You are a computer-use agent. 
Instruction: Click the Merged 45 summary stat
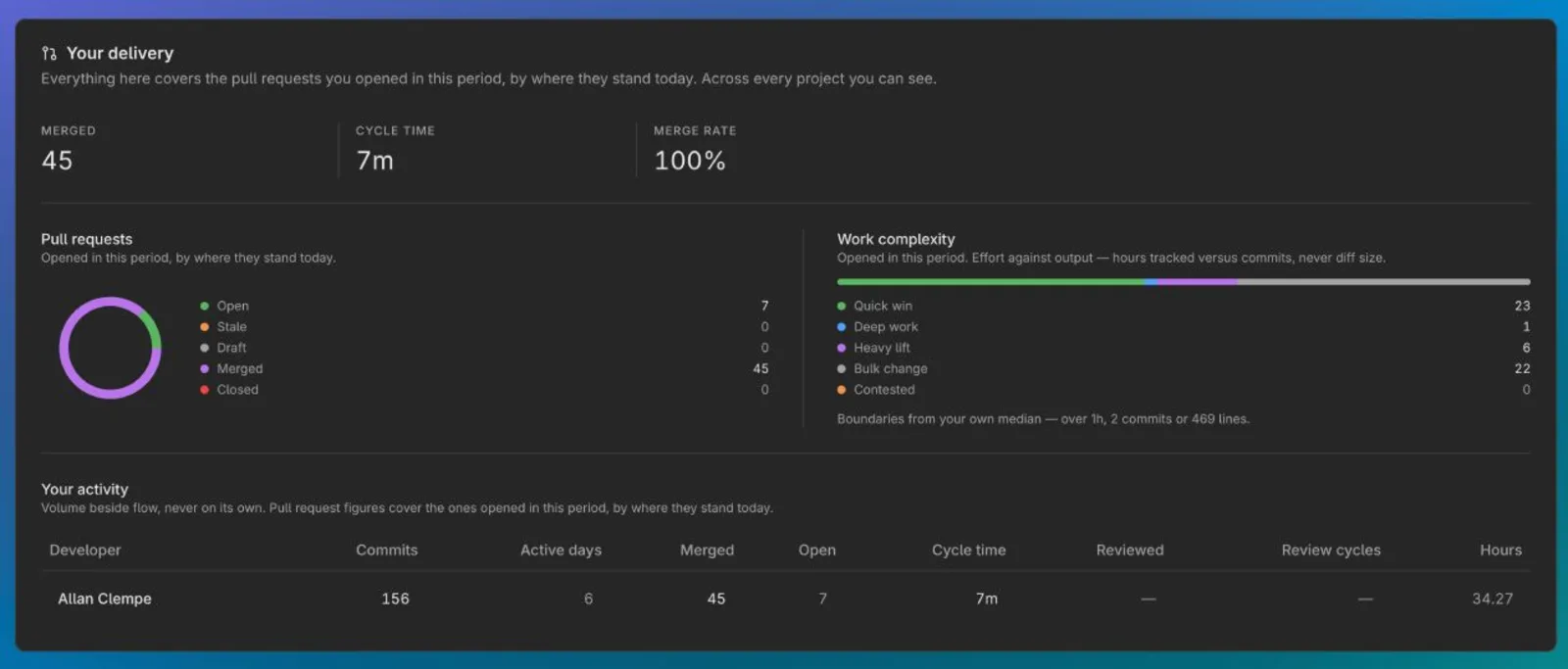57,161
